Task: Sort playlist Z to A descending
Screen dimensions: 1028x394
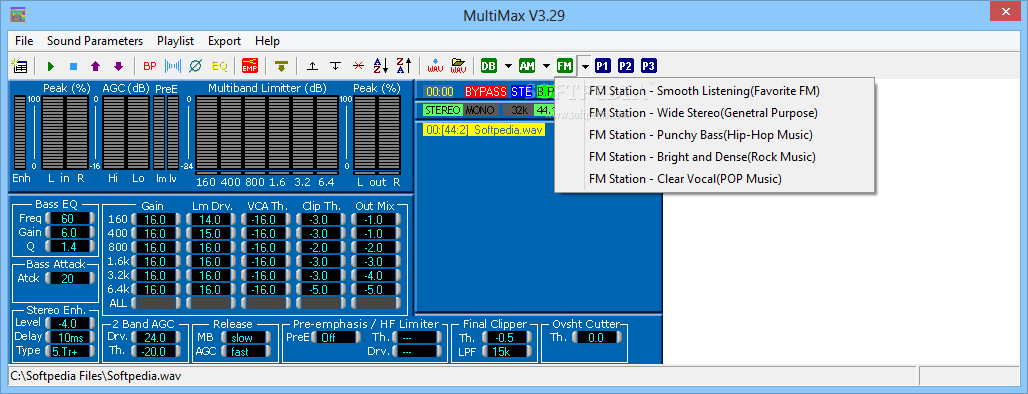Action: click(404, 66)
